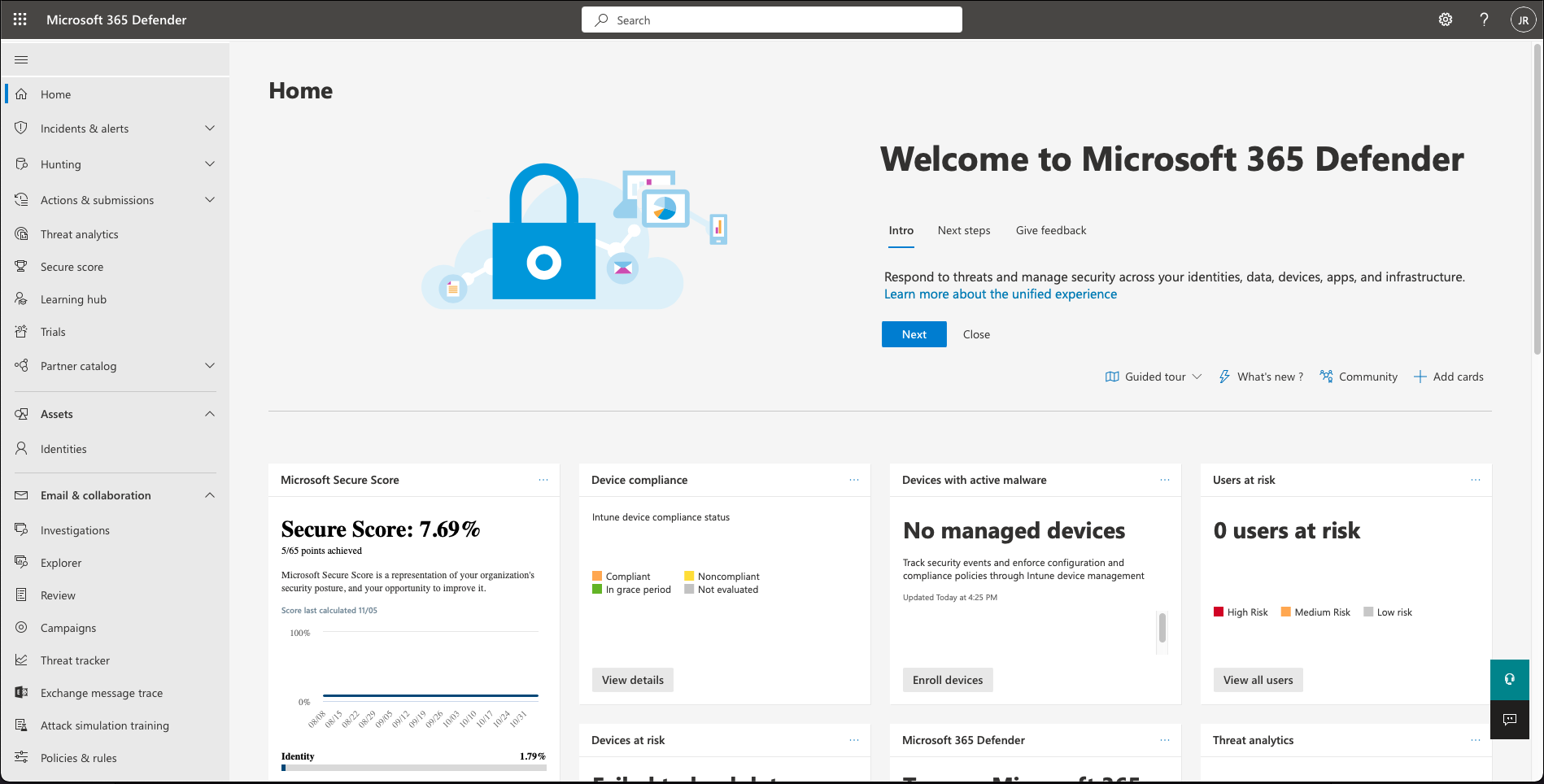Collapse navigation with the hamburger icon
This screenshot has height=784, width=1544.
pyautogui.click(x=21, y=59)
